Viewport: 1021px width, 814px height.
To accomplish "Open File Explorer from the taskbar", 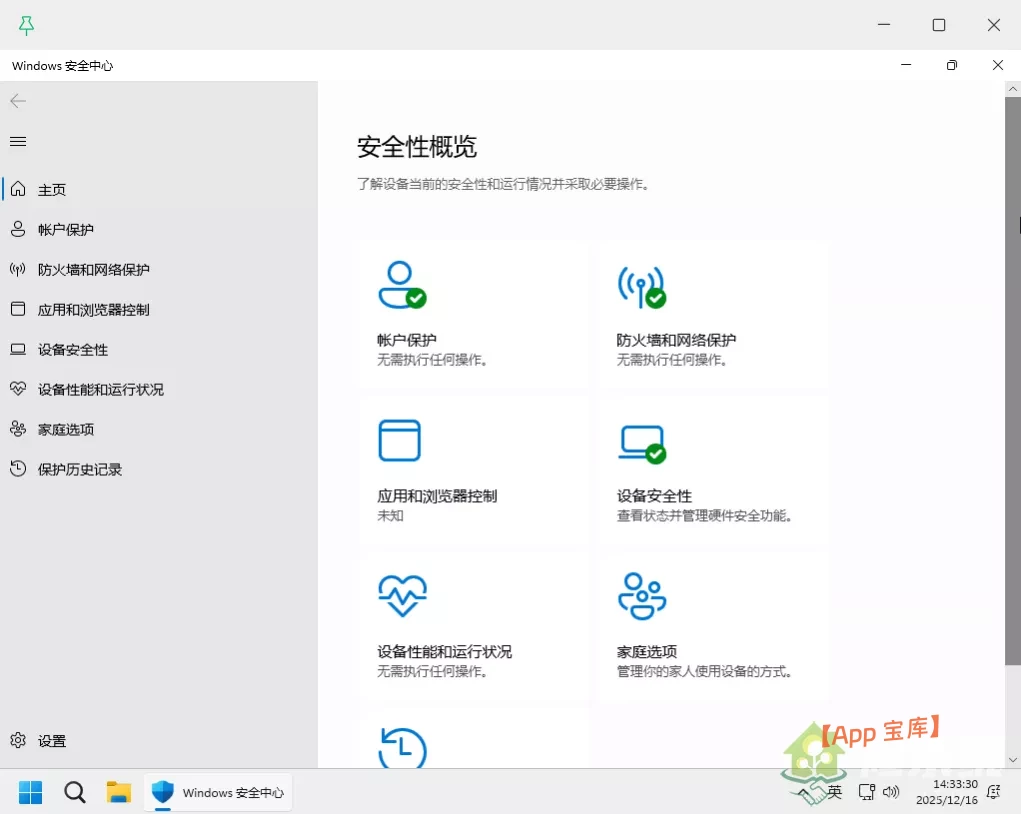I will click(119, 792).
